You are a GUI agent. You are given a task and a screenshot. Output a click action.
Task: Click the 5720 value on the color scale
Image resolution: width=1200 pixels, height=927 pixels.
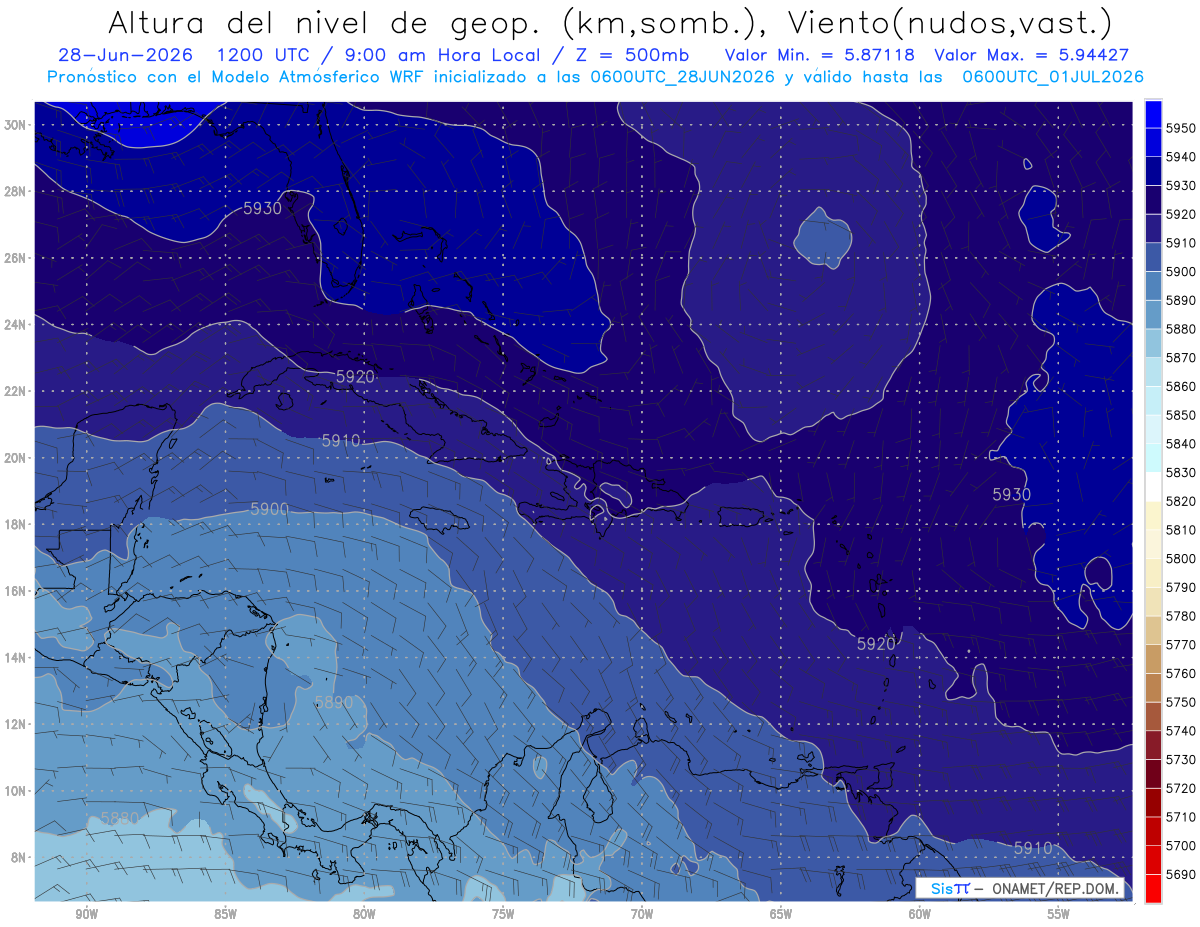(1181, 788)
